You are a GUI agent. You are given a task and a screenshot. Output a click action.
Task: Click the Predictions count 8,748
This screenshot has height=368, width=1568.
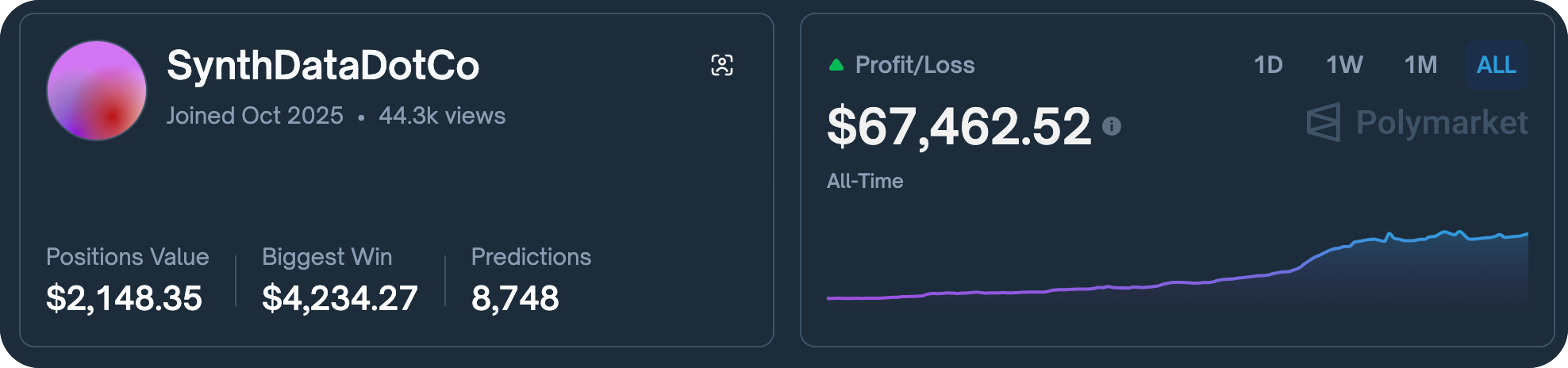pyautogui.click(x=515, y=298)
